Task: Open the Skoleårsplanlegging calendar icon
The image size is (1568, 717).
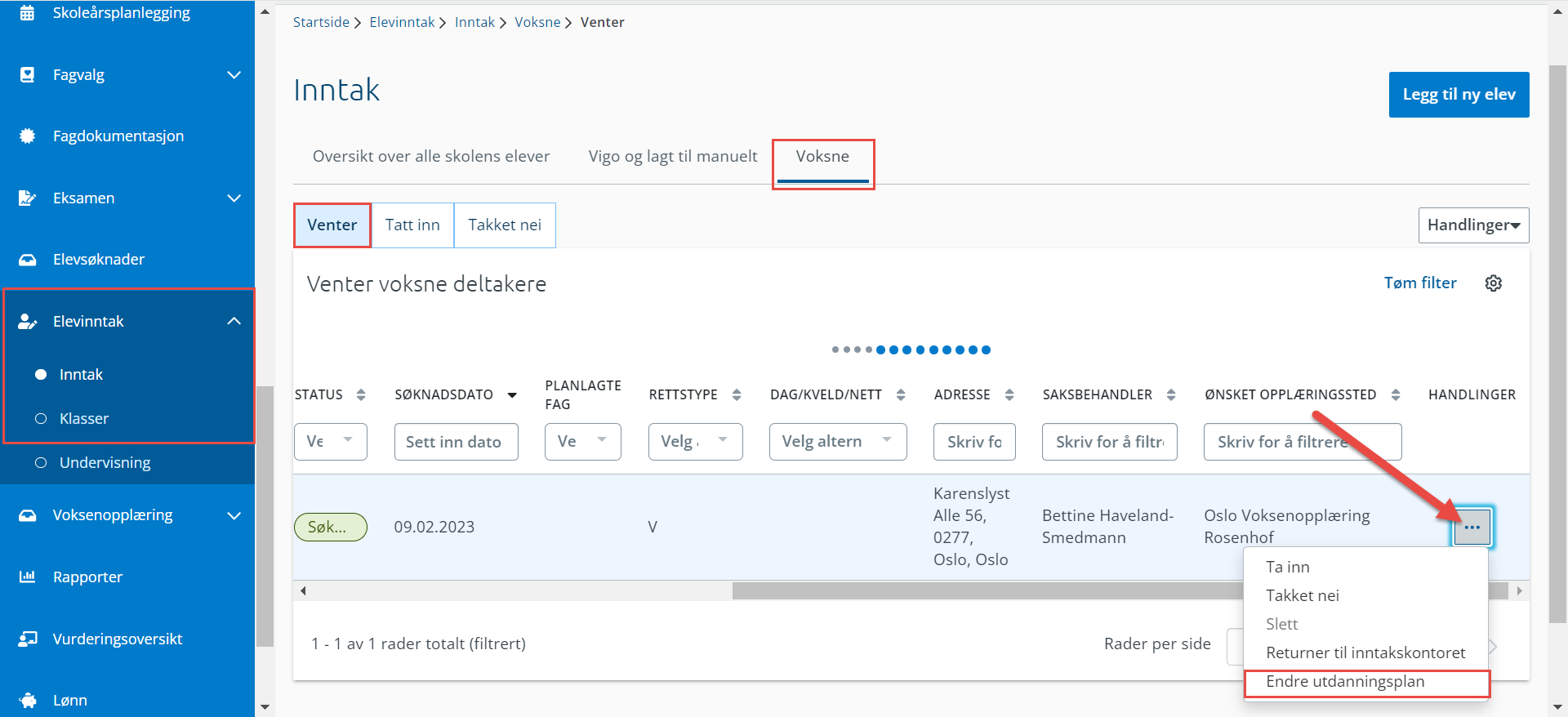Action: click(27, 12)
